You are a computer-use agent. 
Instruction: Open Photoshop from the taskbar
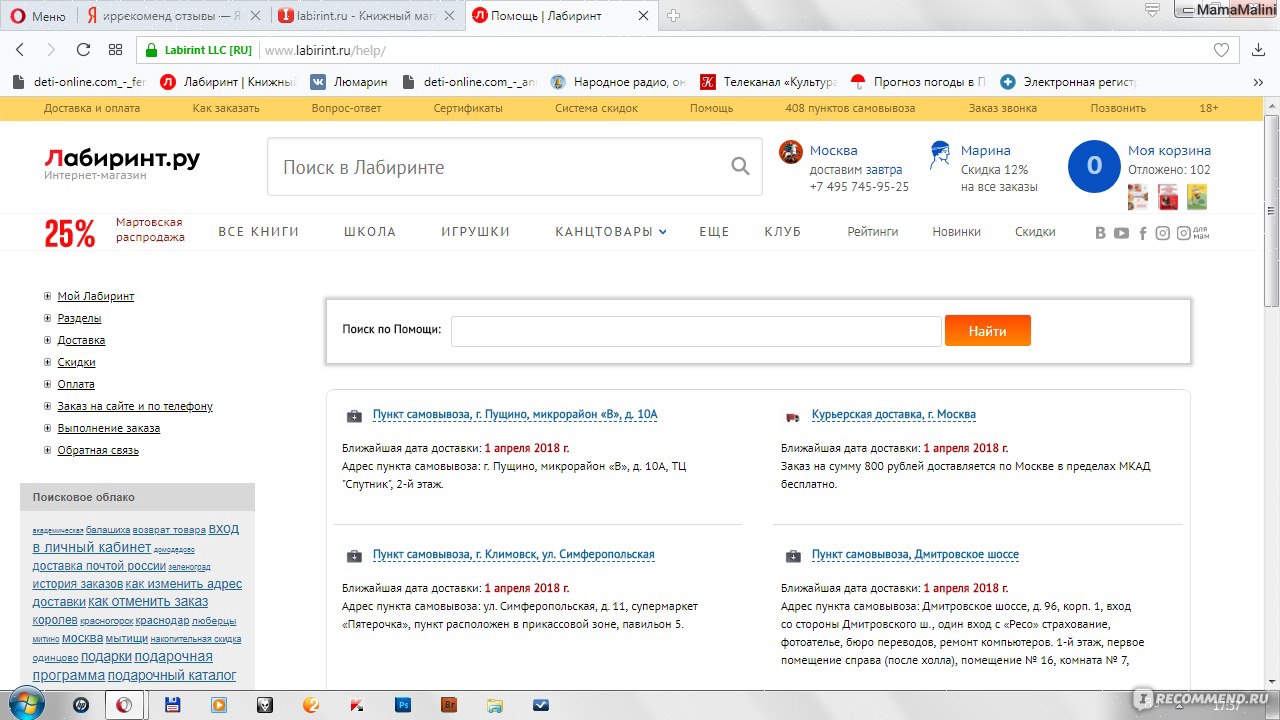coord(403,704)
